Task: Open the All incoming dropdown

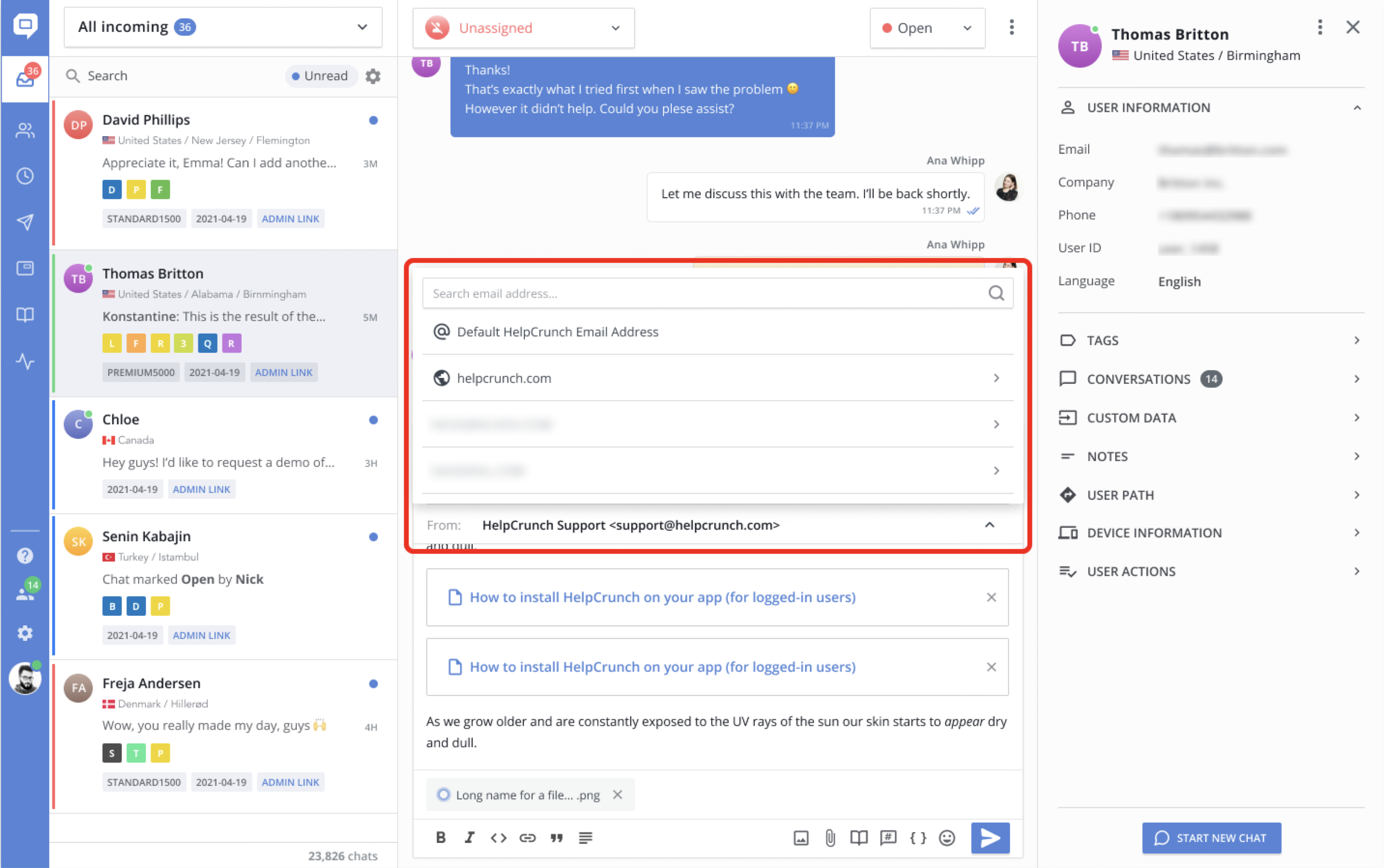Action: (223, 27)
